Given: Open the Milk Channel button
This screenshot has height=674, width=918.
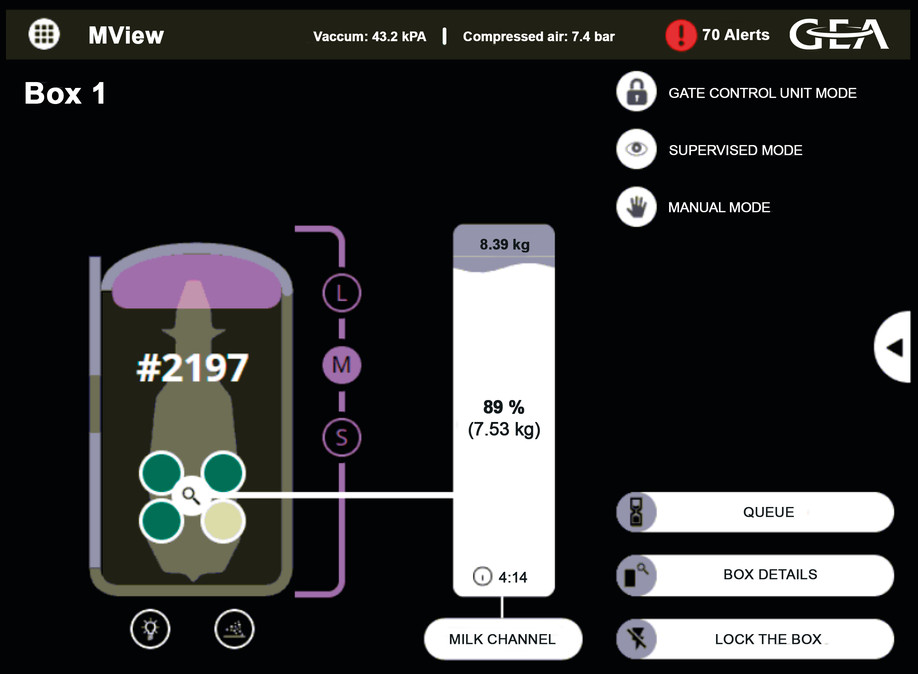Looking at the screenshot, I should point(502,639).
